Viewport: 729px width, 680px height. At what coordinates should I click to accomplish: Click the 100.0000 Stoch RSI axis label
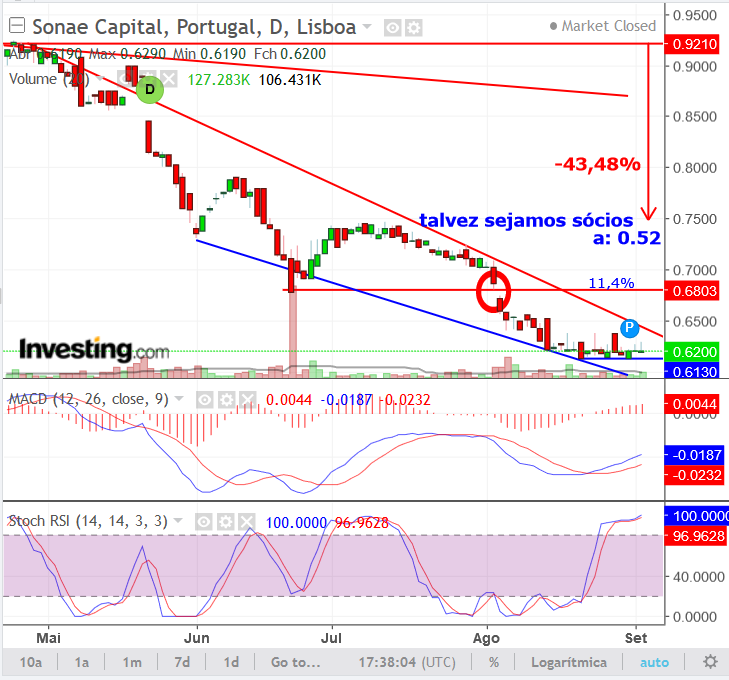click(697, 516)
